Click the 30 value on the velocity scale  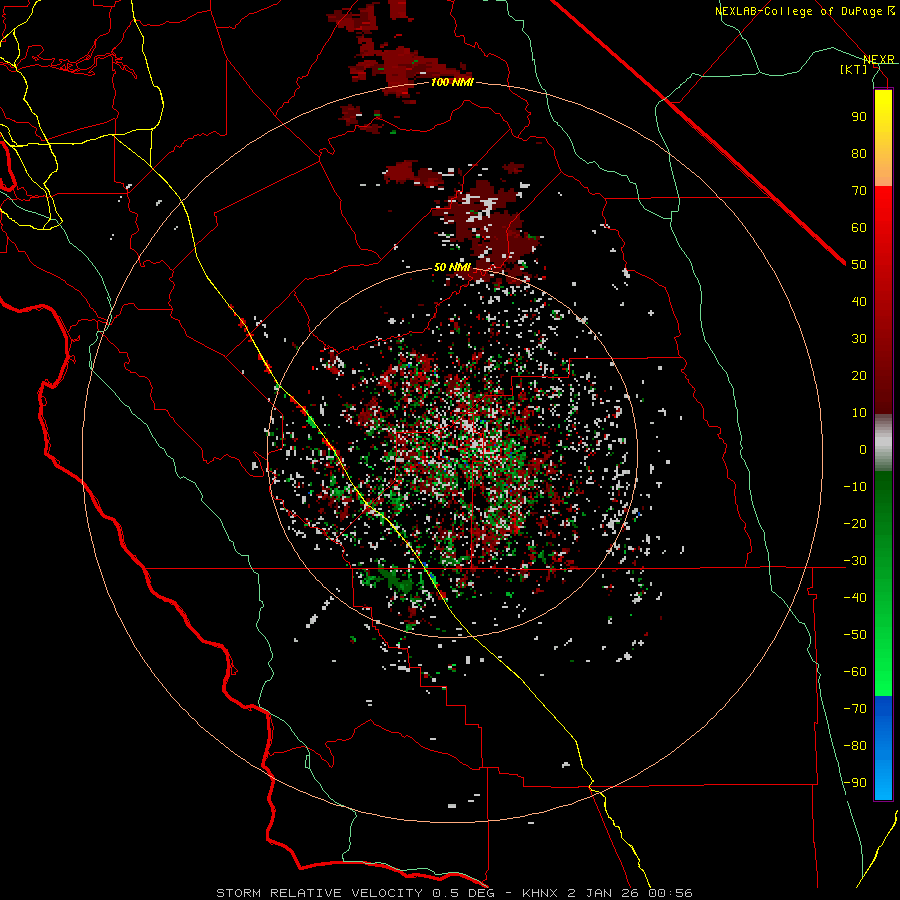pos(859,339)
